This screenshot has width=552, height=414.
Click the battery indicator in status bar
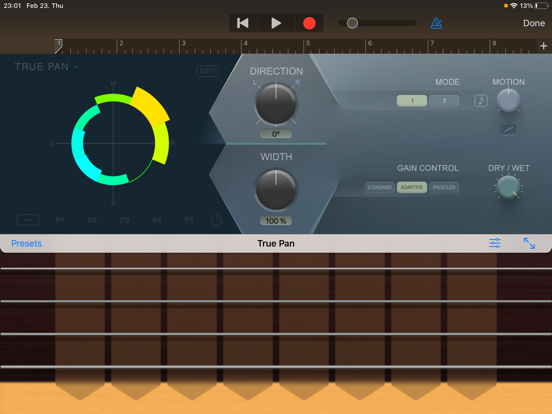tap(542, 6)
